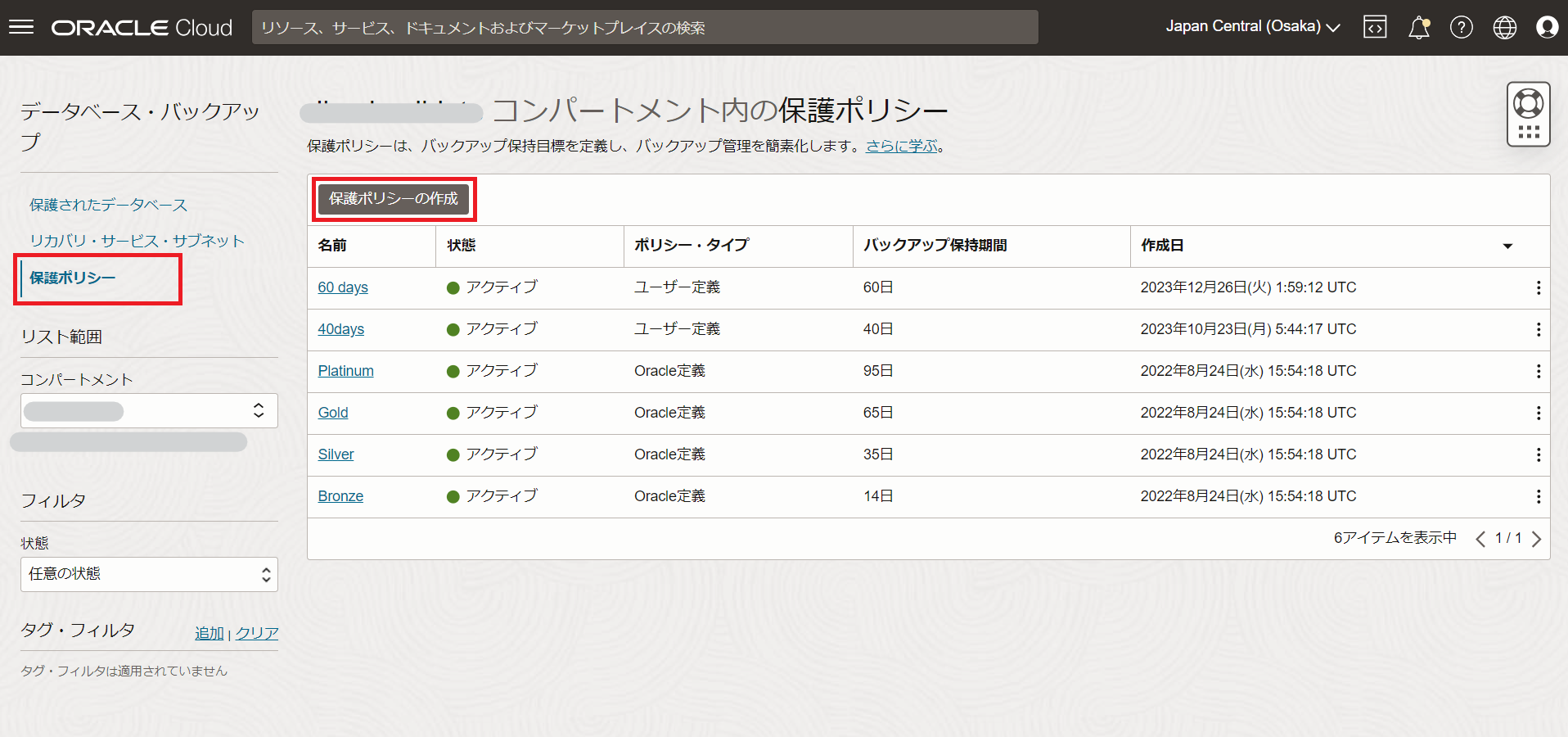Open the user profile menu
Viewport: 1568px width, 737px height.
point(1547,27)
